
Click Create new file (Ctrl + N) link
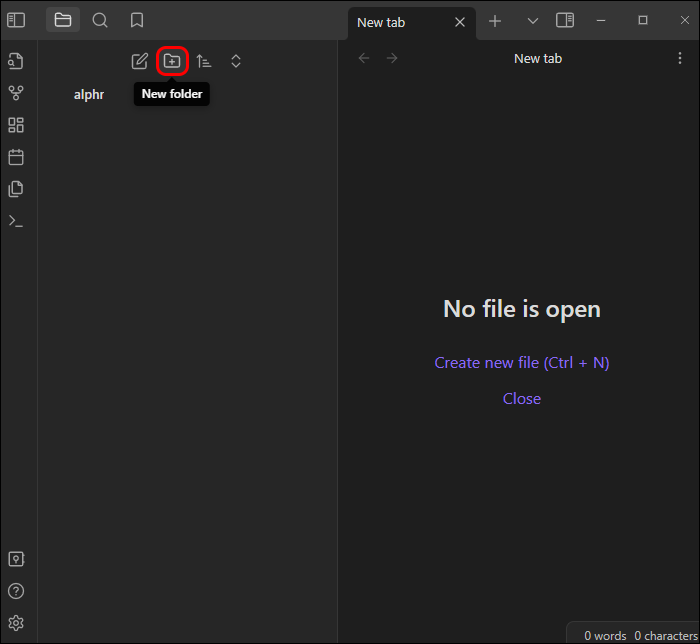[521, 363]
